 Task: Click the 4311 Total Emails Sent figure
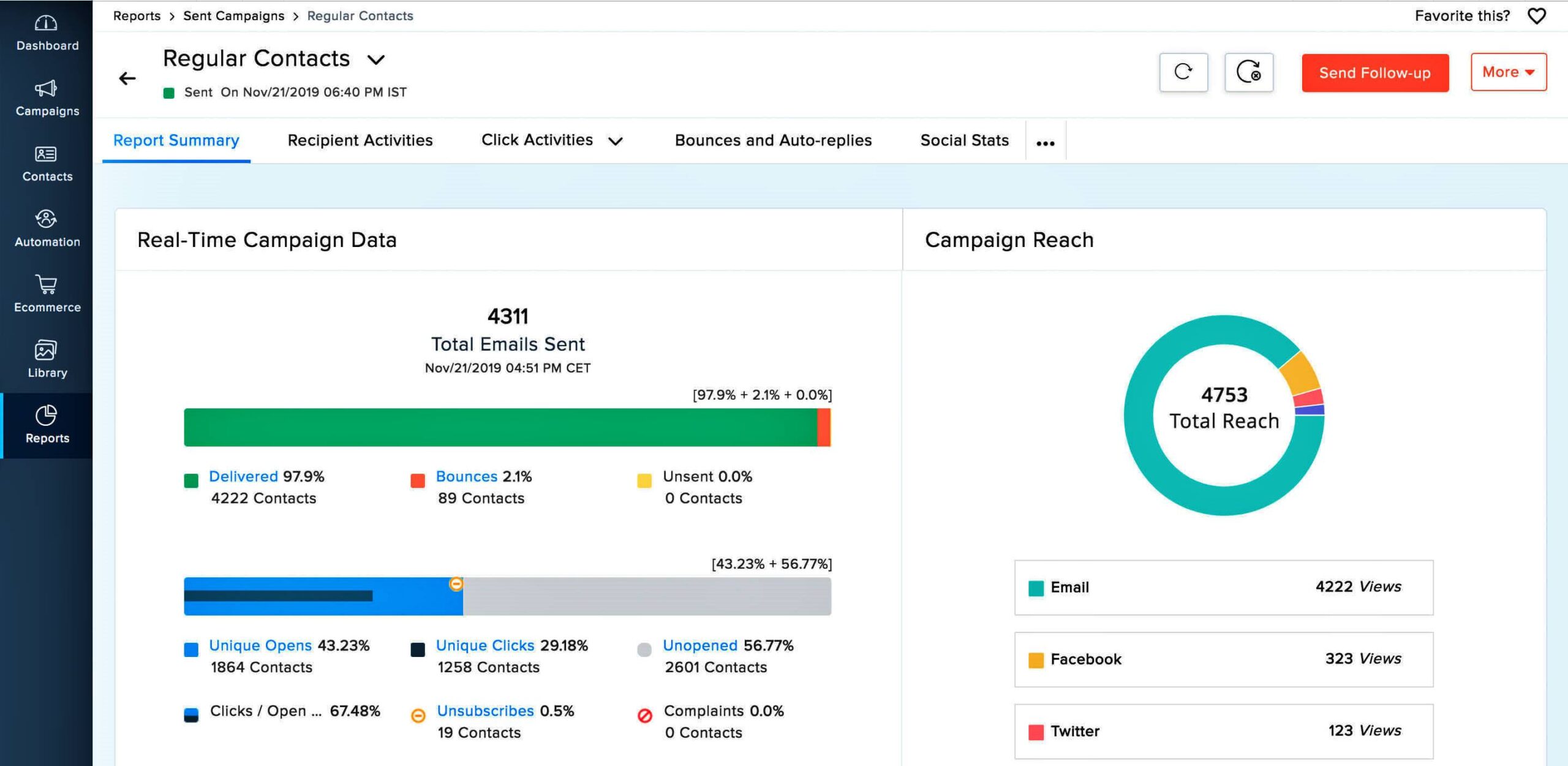coord(508,317)
